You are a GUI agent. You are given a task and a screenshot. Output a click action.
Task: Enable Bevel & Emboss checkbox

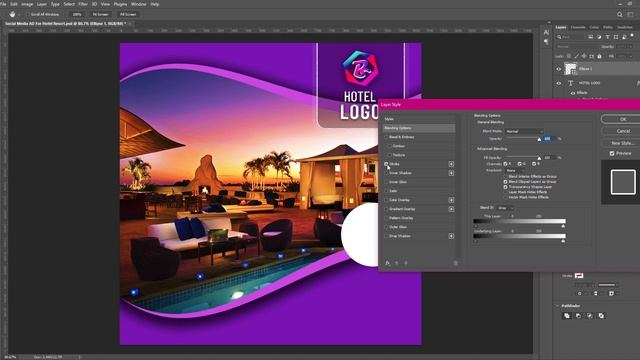[x=386, y=137]
